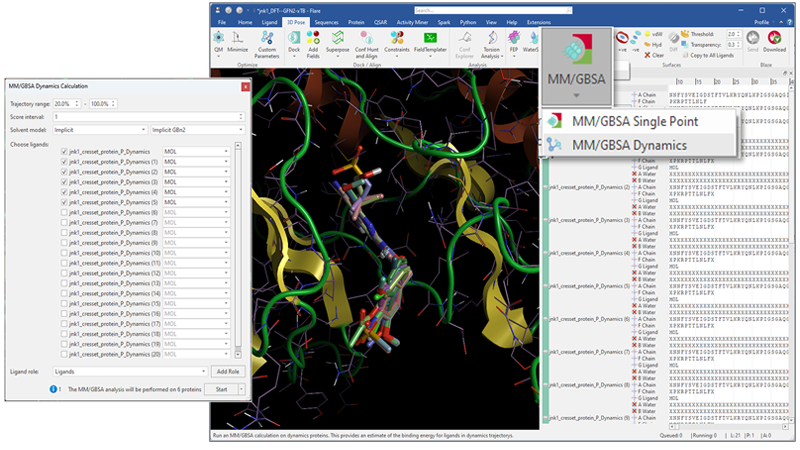Click the Superpose icon

(337, 38)
